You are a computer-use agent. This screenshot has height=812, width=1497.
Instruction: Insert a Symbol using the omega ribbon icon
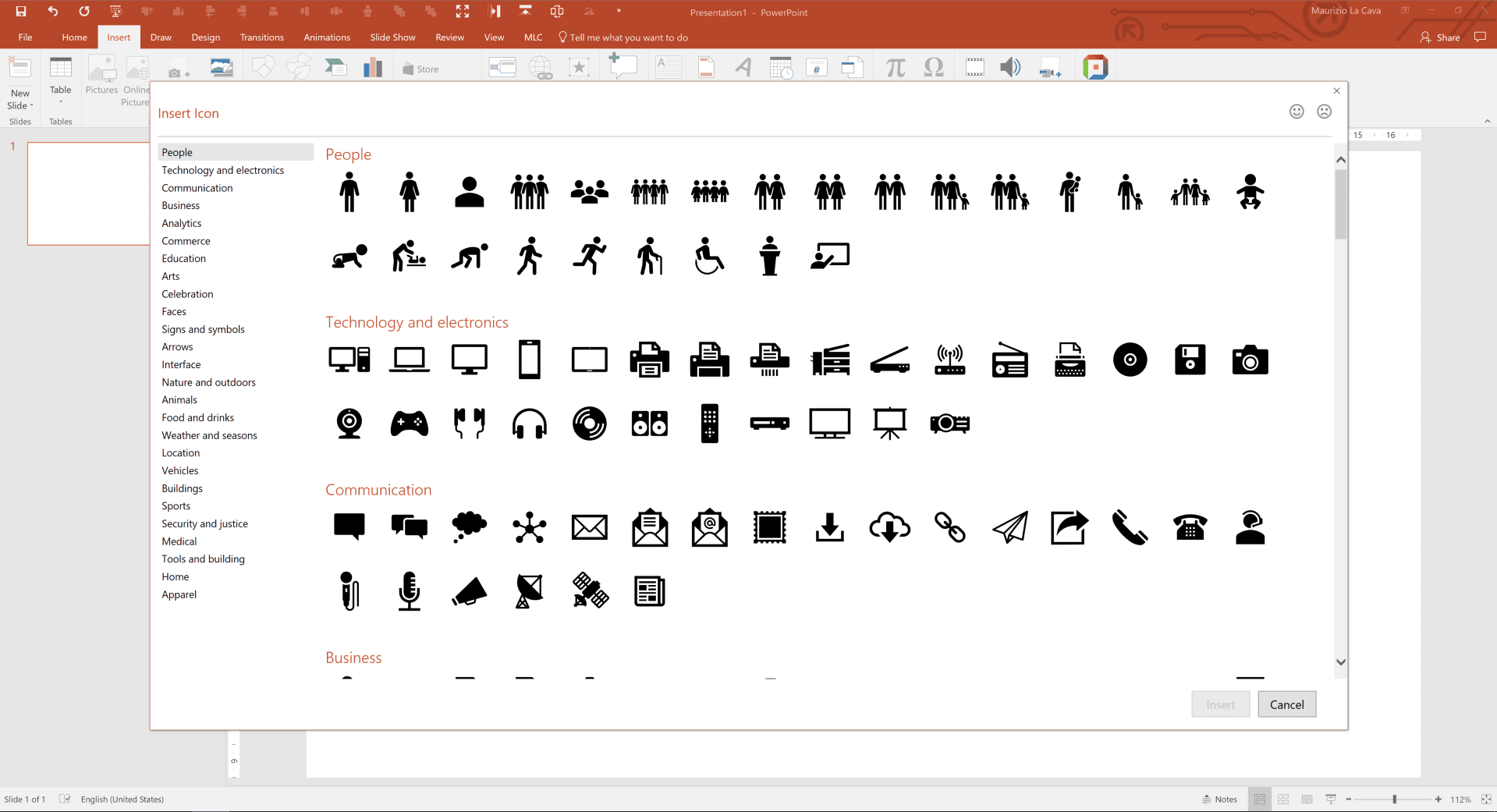pyautogui.click(x=933, y=67)
